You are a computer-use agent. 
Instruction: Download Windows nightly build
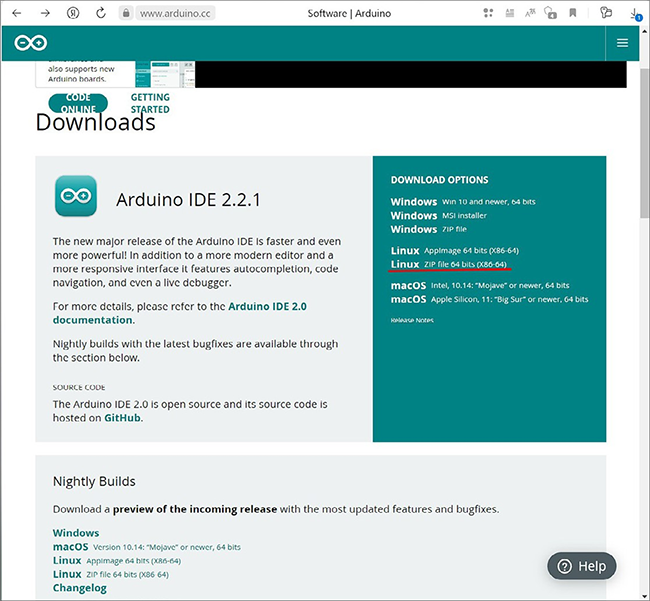point(76,533)
